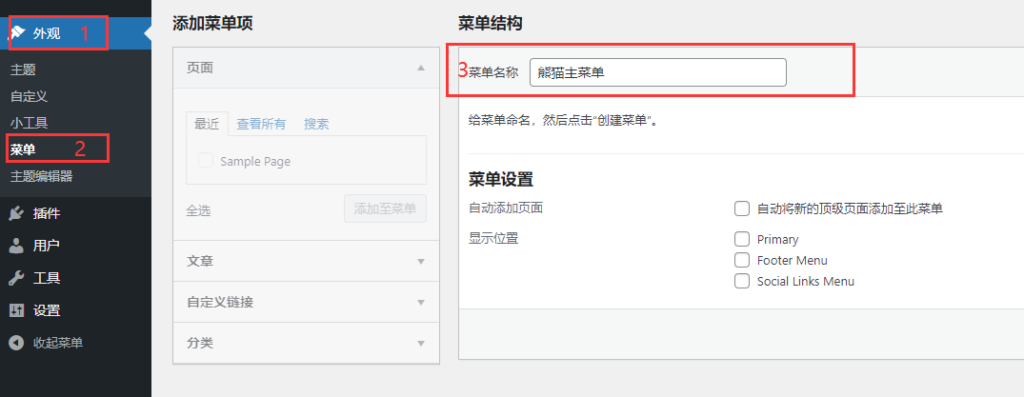Tick the Sample Page checkbox
1024x397 pixels.
[206, 161]
